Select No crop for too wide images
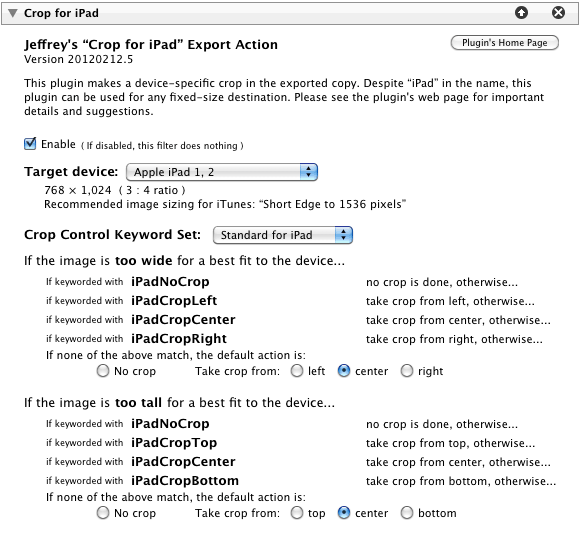Viewport: 580px width, 533px height. point(103,371)
